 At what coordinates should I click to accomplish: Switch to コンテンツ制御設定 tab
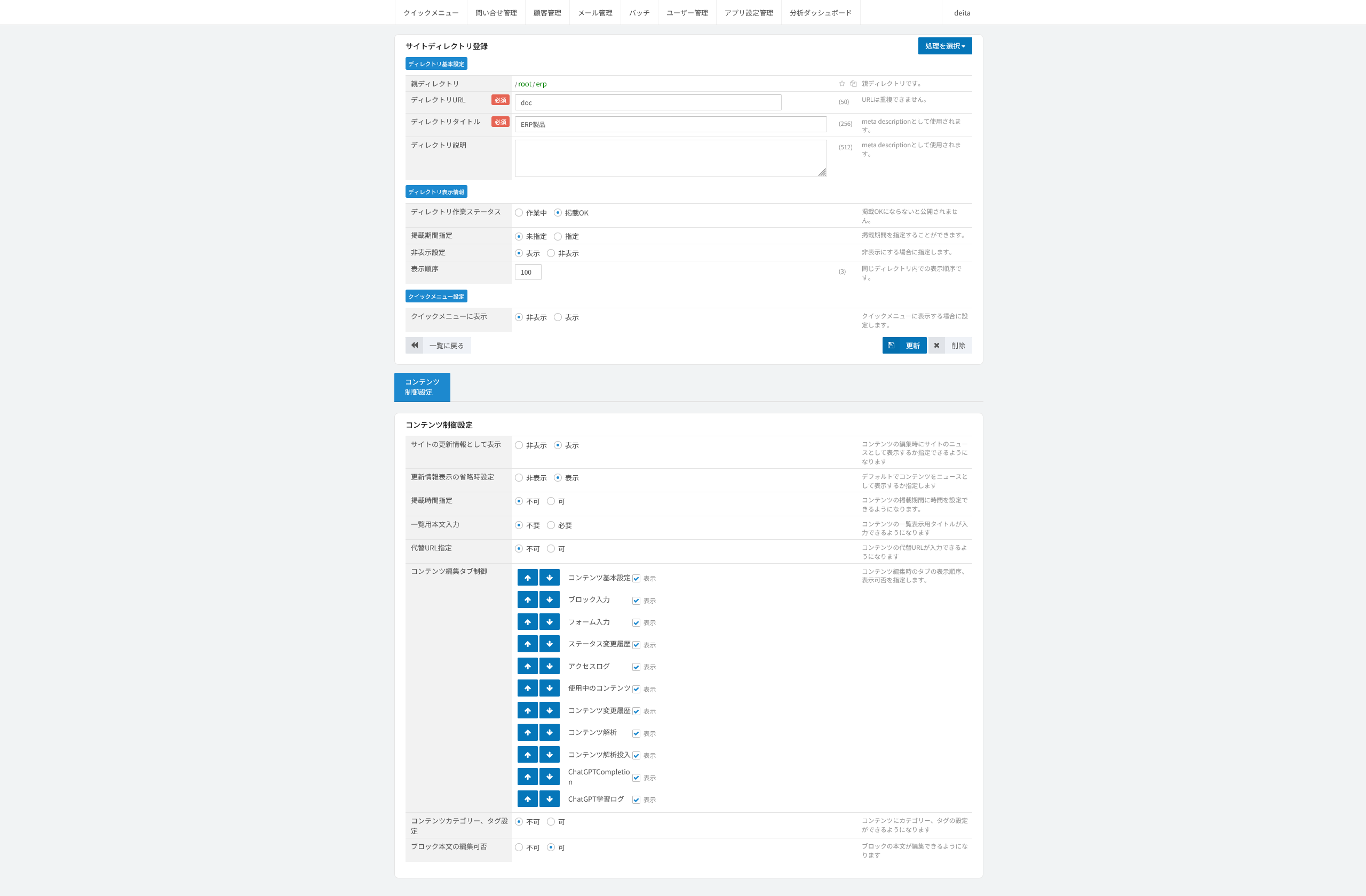422,387
